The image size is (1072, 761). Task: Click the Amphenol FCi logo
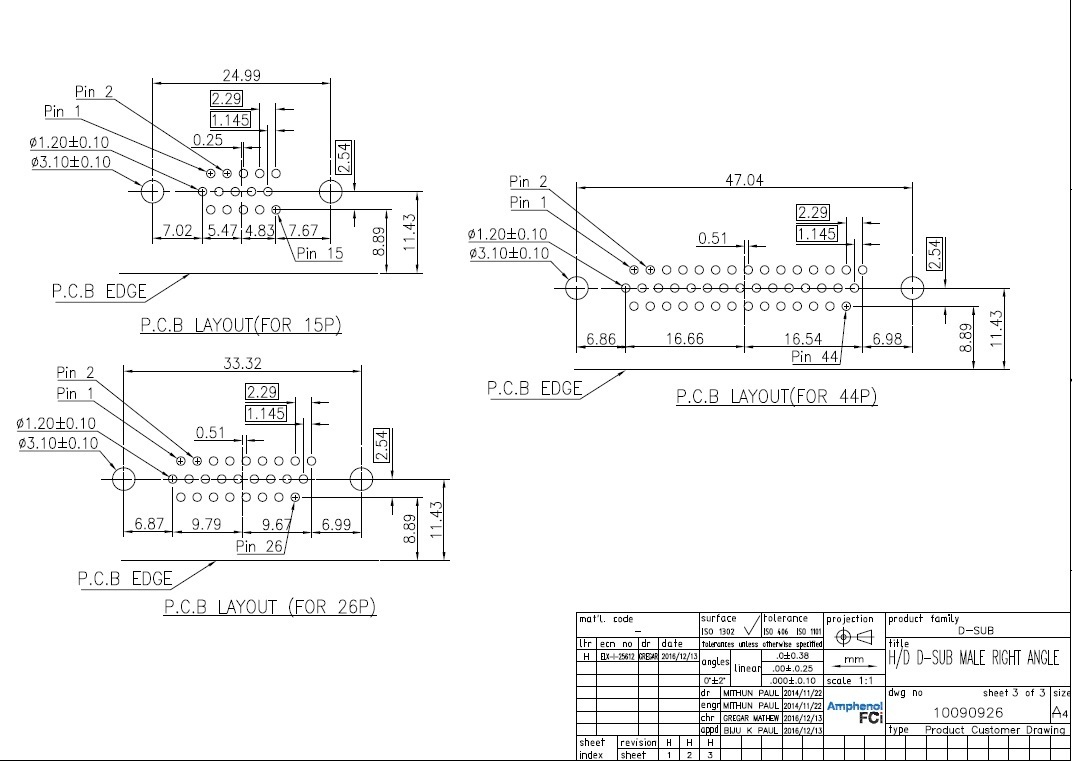[855, 712]
